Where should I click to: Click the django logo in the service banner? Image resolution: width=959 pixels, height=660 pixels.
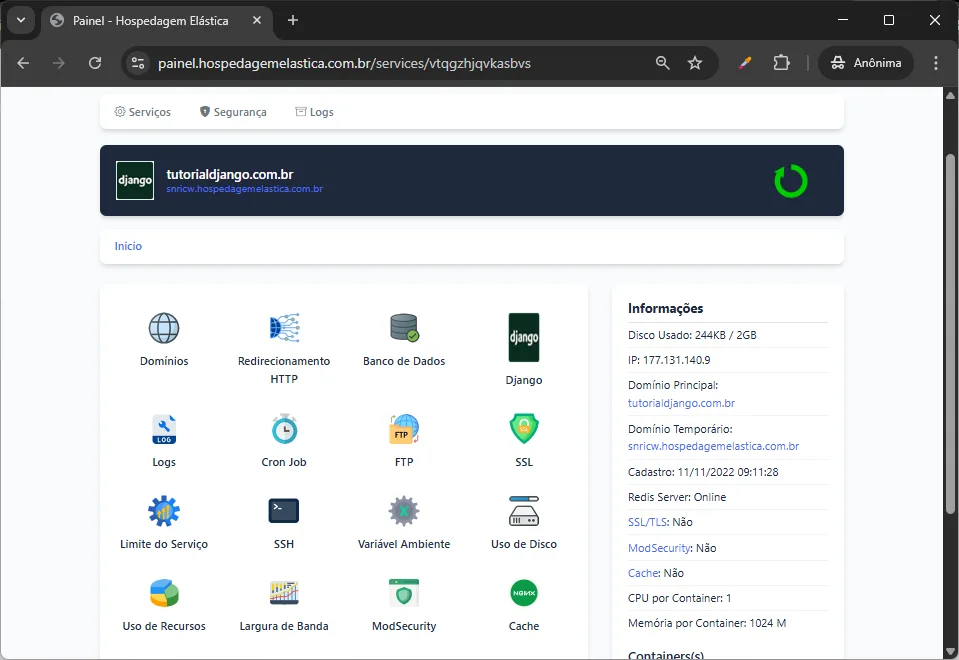pos(135,180)
